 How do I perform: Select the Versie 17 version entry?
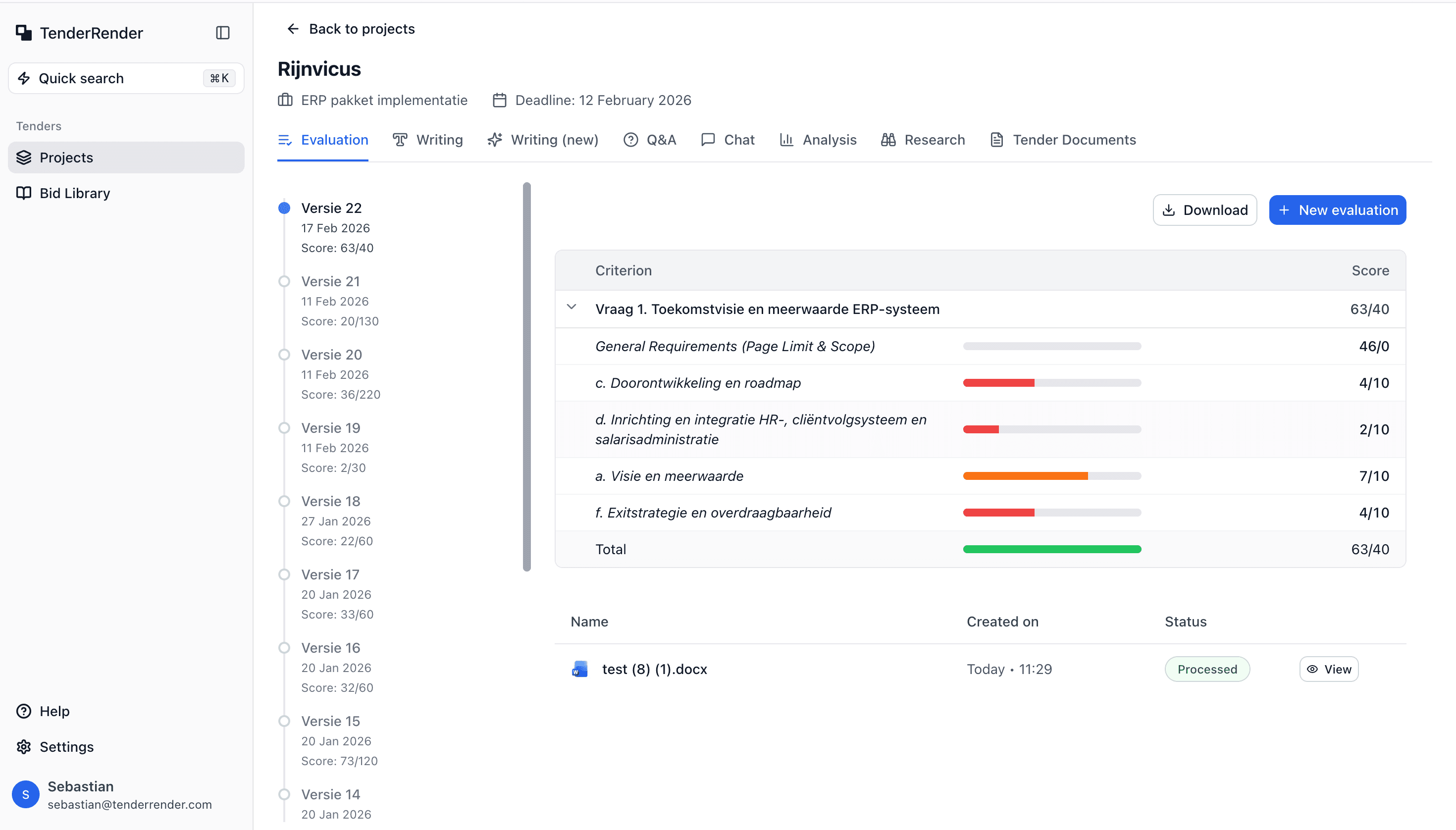pyautogui.click(x=330, y=574)
